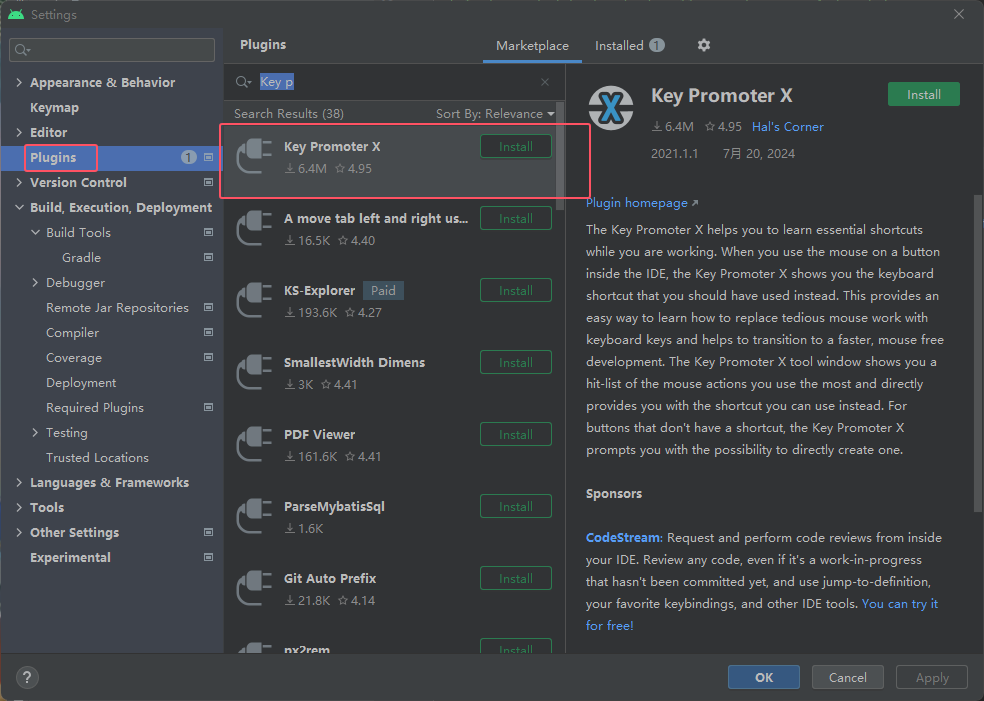Click project-level icon beside Gradle

tap(208, 257)
